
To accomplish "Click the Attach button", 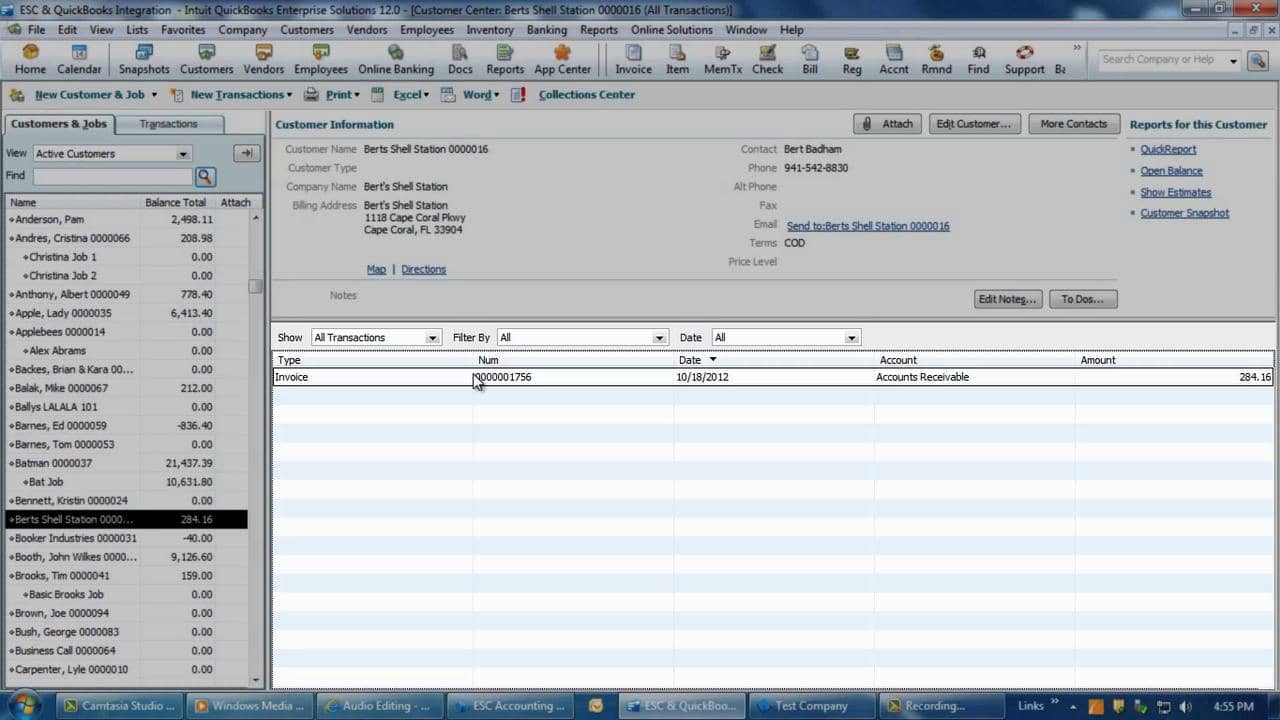I will coord(887,124).
